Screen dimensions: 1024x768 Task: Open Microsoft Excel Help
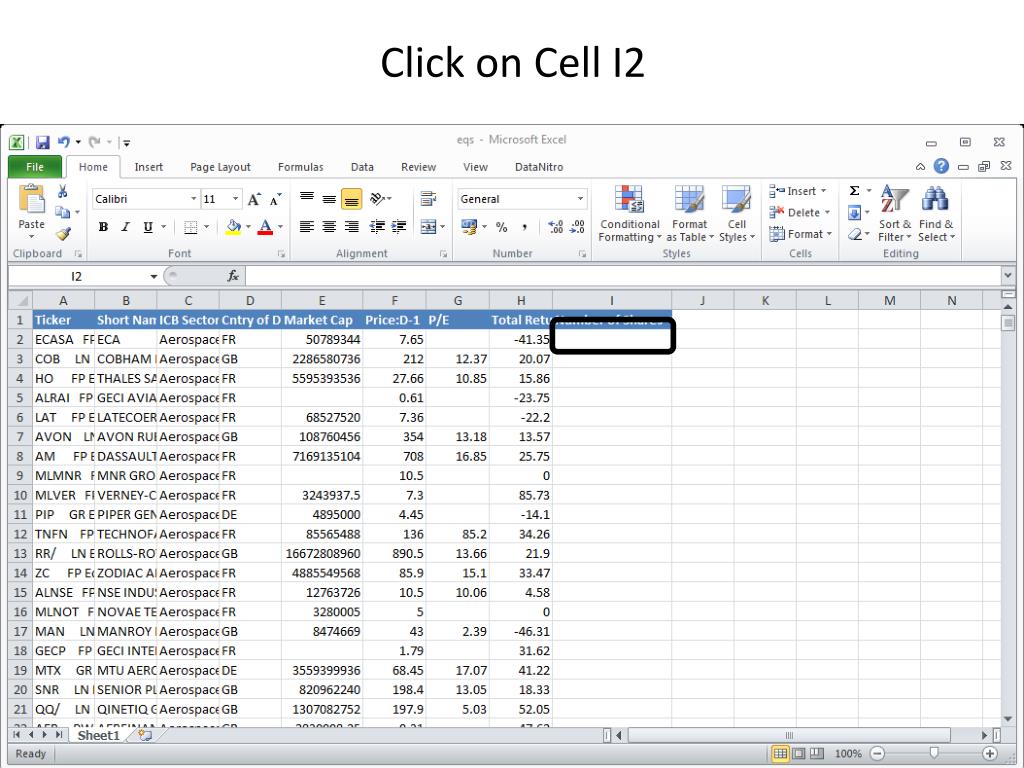coord(941,166)
